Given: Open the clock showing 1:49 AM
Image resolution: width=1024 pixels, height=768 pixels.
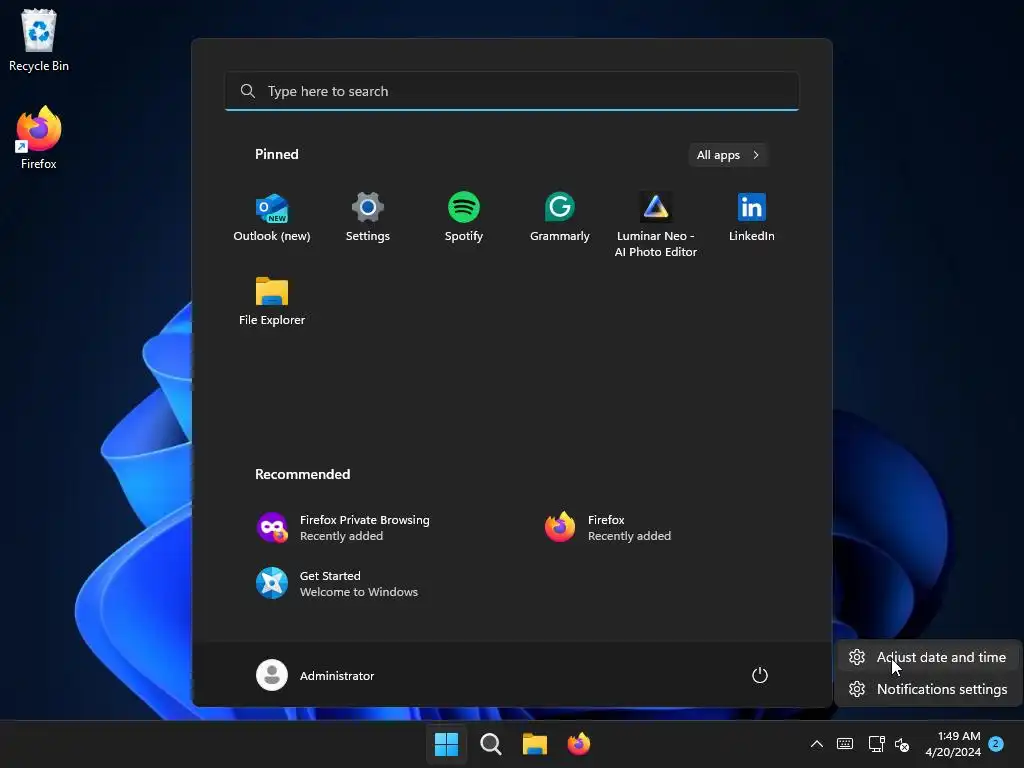Looking at the screenshot, I should click(x=953, y=744).
